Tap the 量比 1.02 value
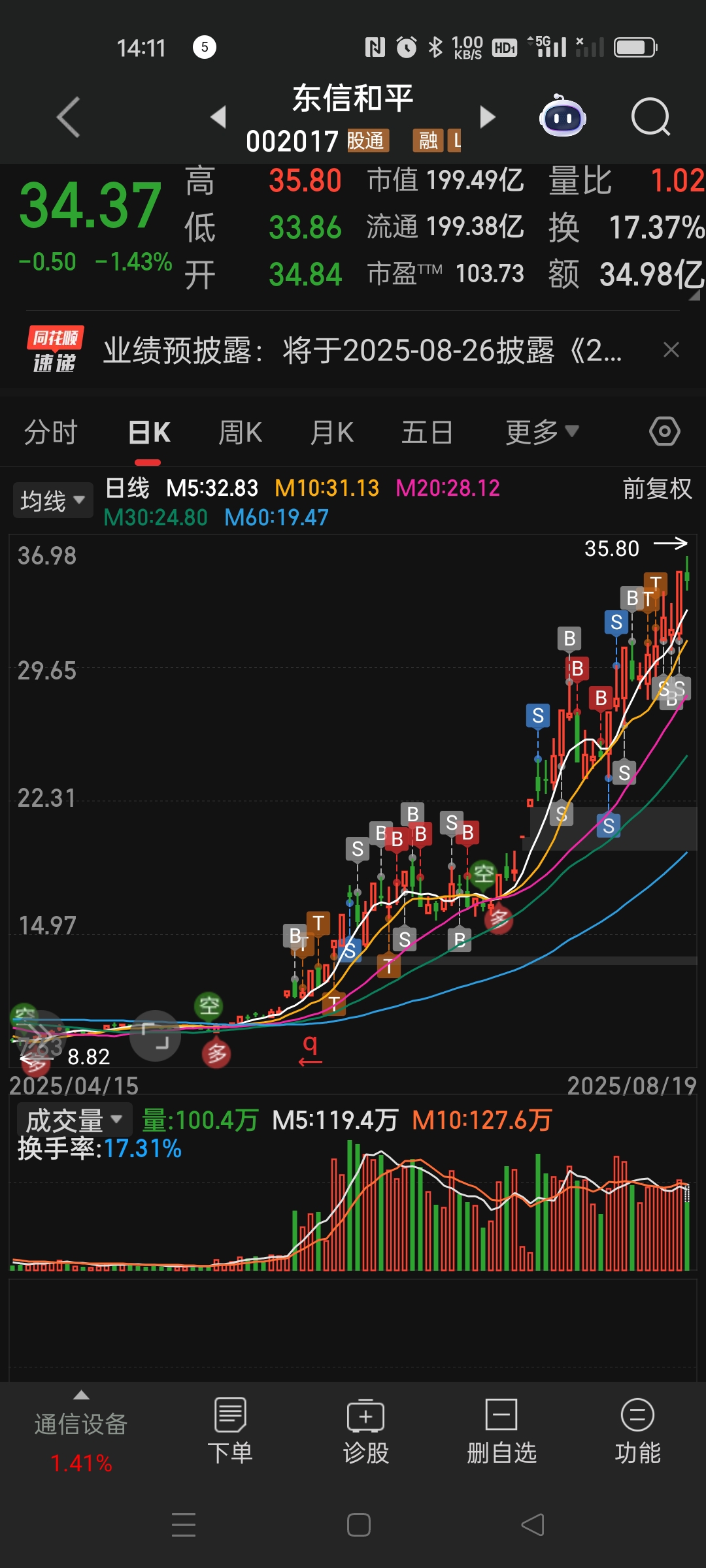 (626, 180)
